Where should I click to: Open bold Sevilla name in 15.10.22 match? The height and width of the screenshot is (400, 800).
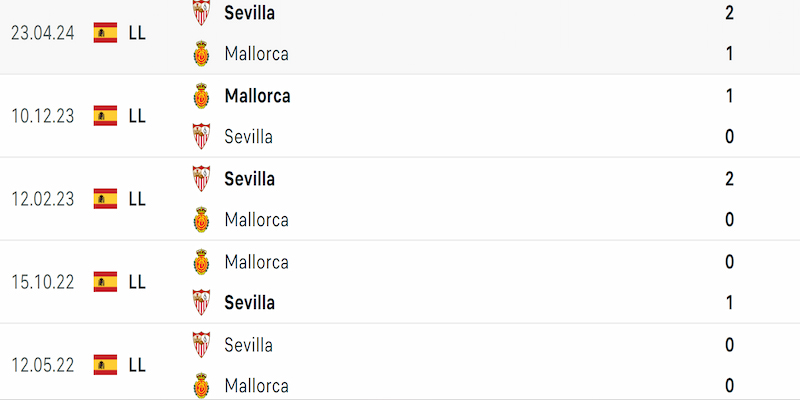(249, 303)
